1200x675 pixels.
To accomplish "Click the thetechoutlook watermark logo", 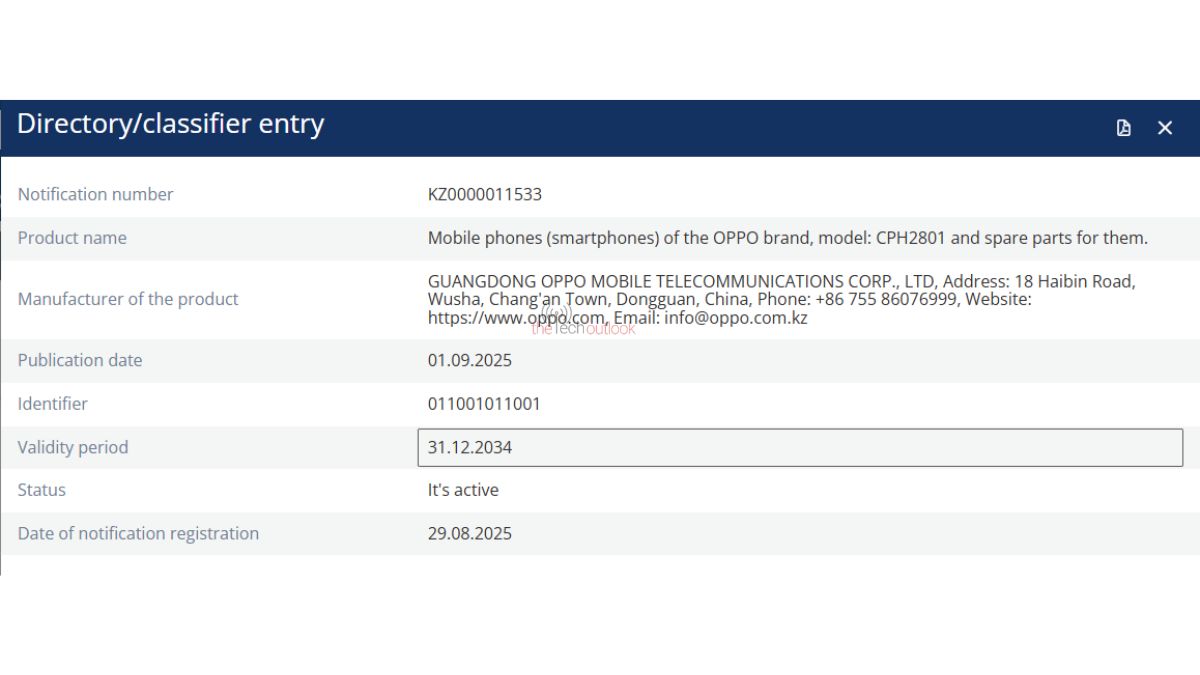I will pos(582,324).
